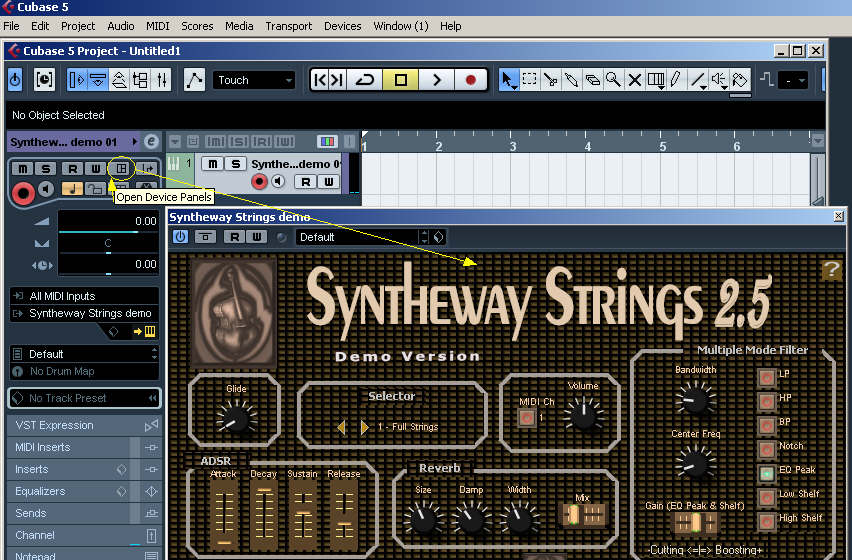Open the Touch automation mode dropdown

pos(254,80)
